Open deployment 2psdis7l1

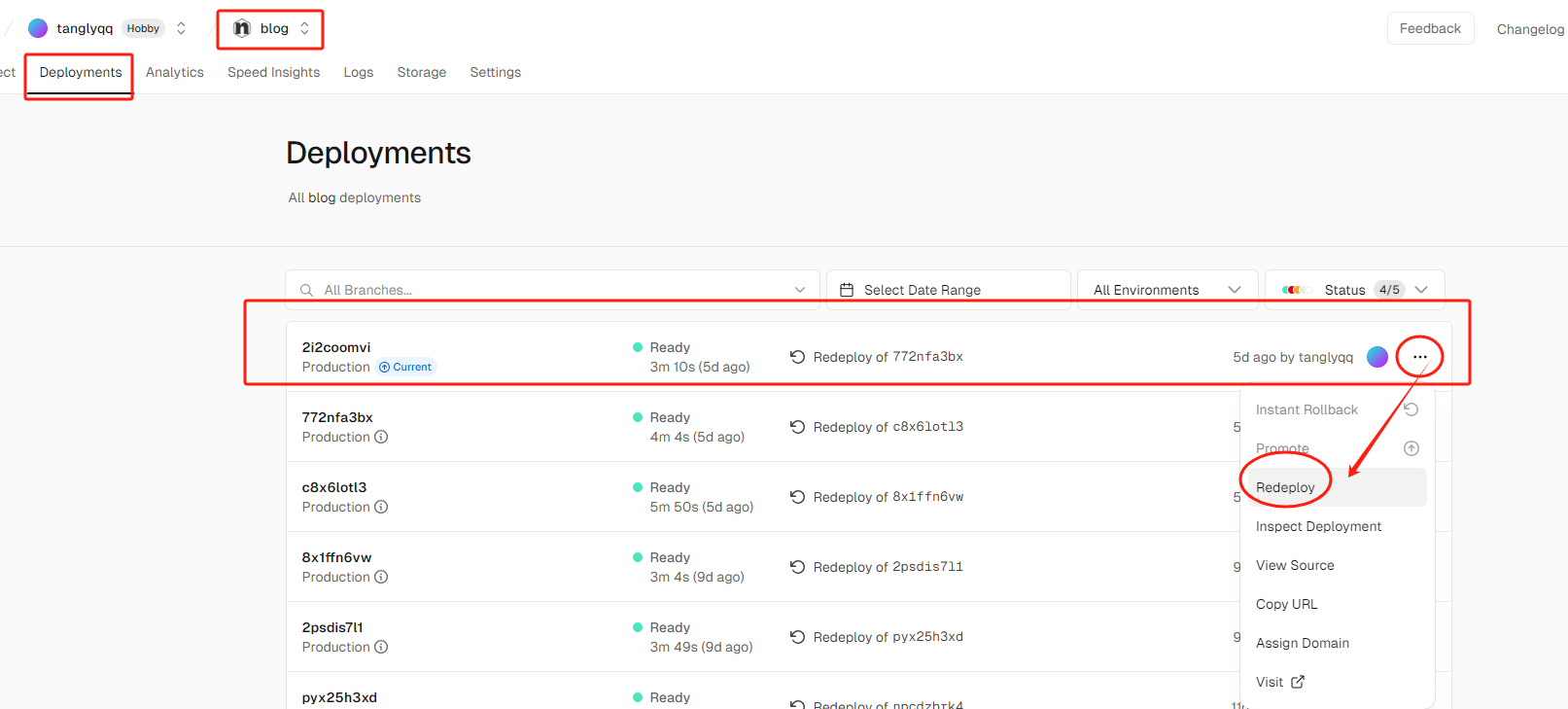point(332,627)
